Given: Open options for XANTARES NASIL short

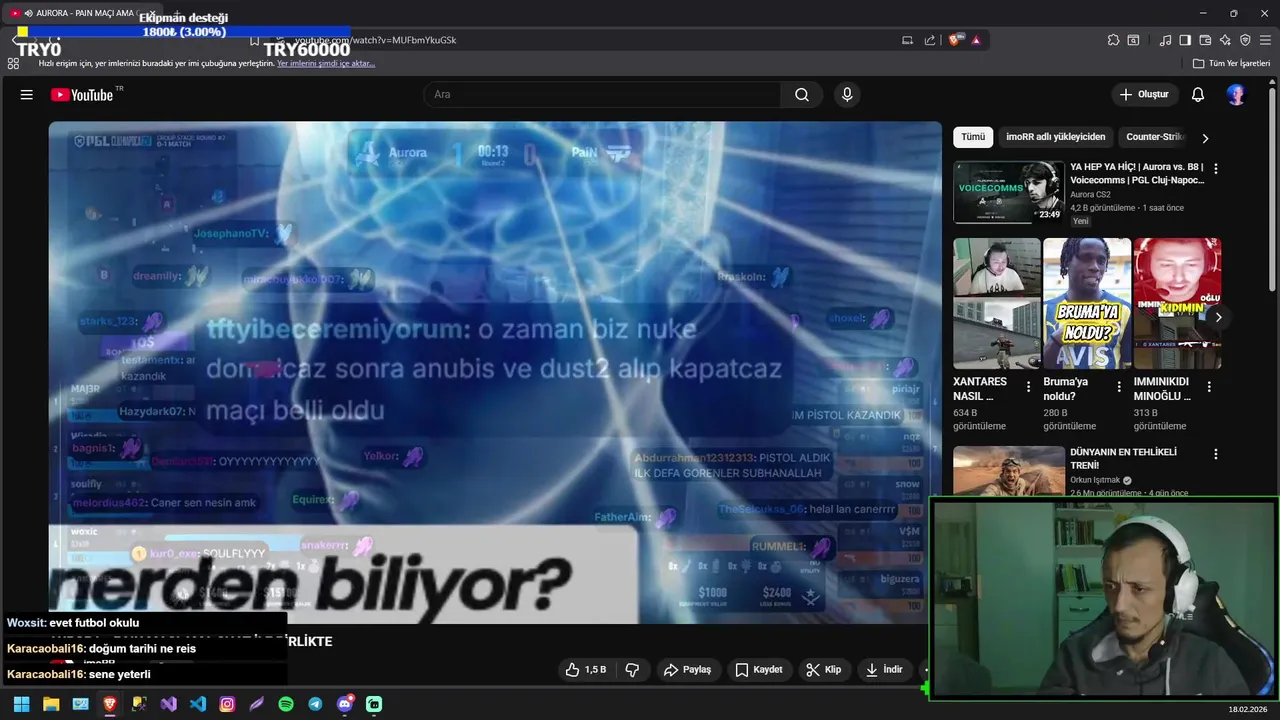Looking at the screenshot, I should (1028, 387).
